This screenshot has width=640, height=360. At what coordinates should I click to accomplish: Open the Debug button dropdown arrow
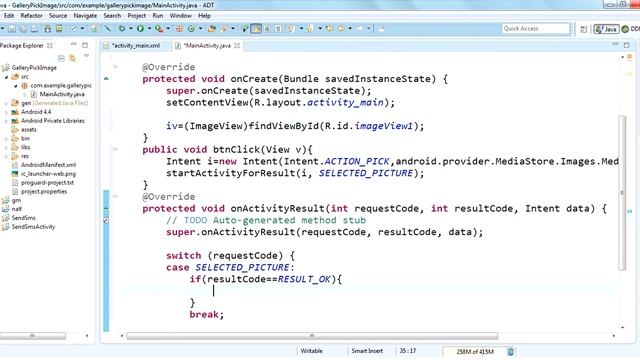click(x=131, y=29)
